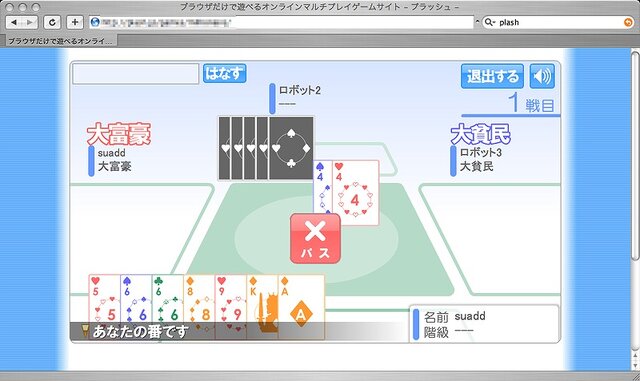Select the Ace of diamonds card in hand

[x=301, y=306]
